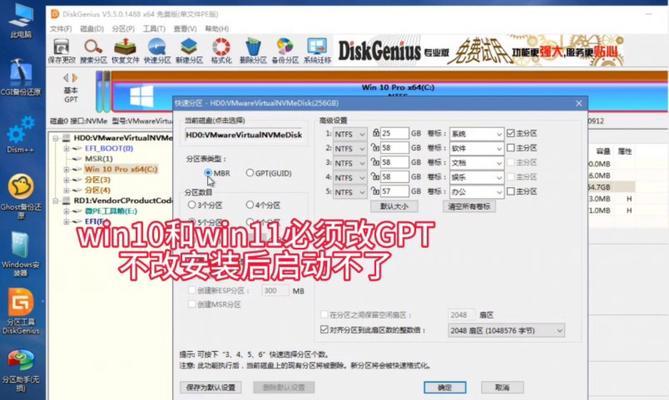
Task: Open the 快速分区 quick partition tool
Action: pyautogui.click(x=157, y=51)
